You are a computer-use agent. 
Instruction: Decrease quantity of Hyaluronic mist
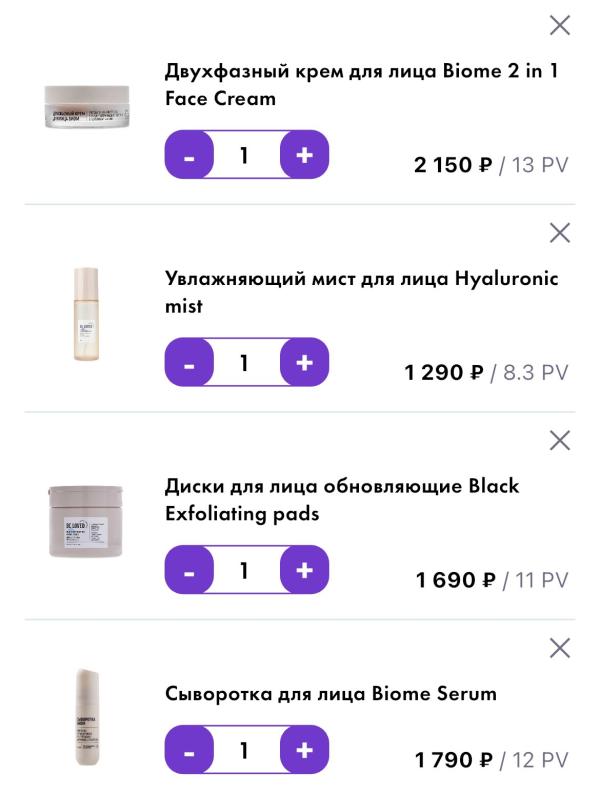(189, 363)
